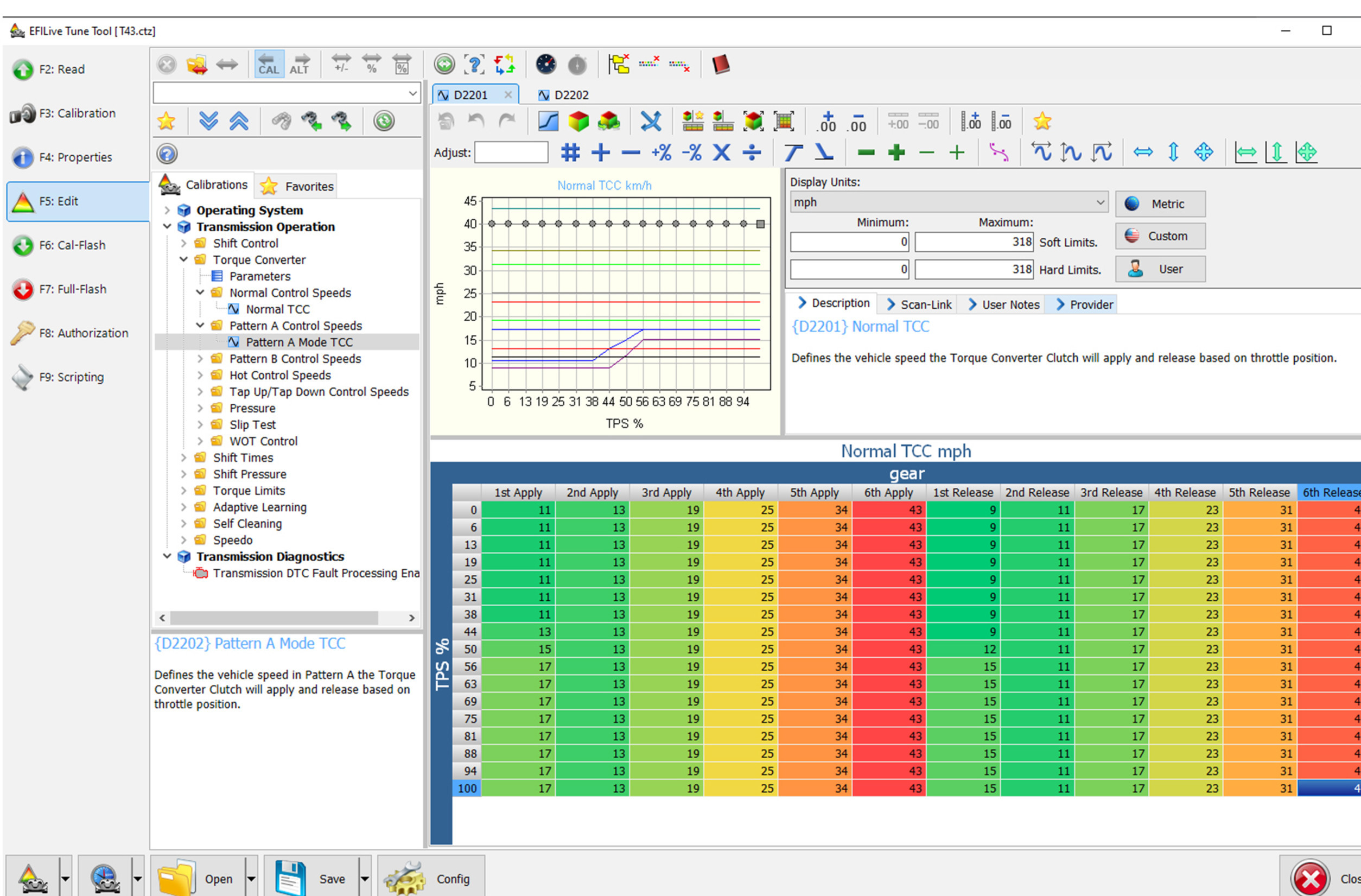Toggle the ALT alternate view button
This screenshot has height=896, width=1361.
pyautogui.click(x=299, y=64)
